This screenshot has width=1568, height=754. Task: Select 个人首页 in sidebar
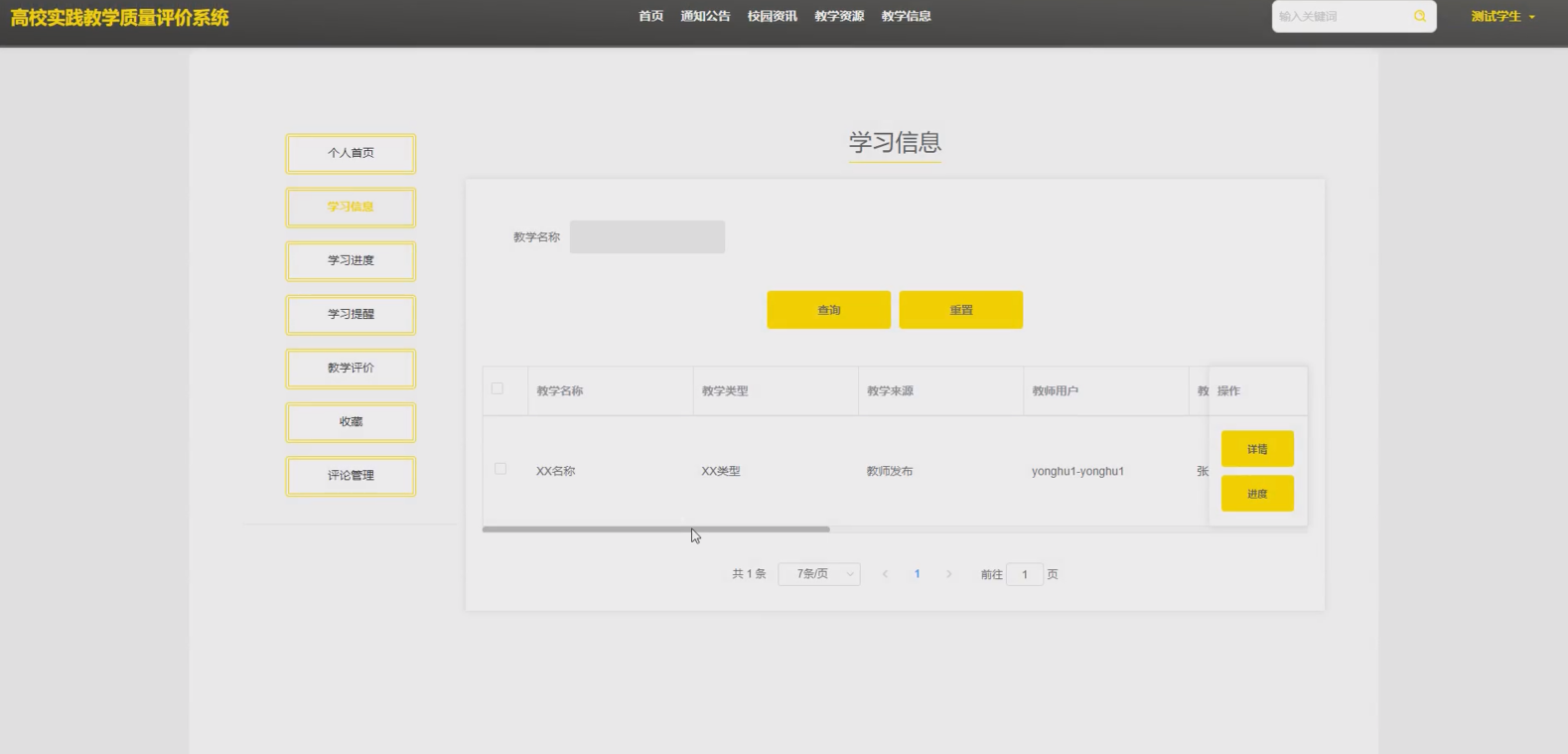(351, 153)
